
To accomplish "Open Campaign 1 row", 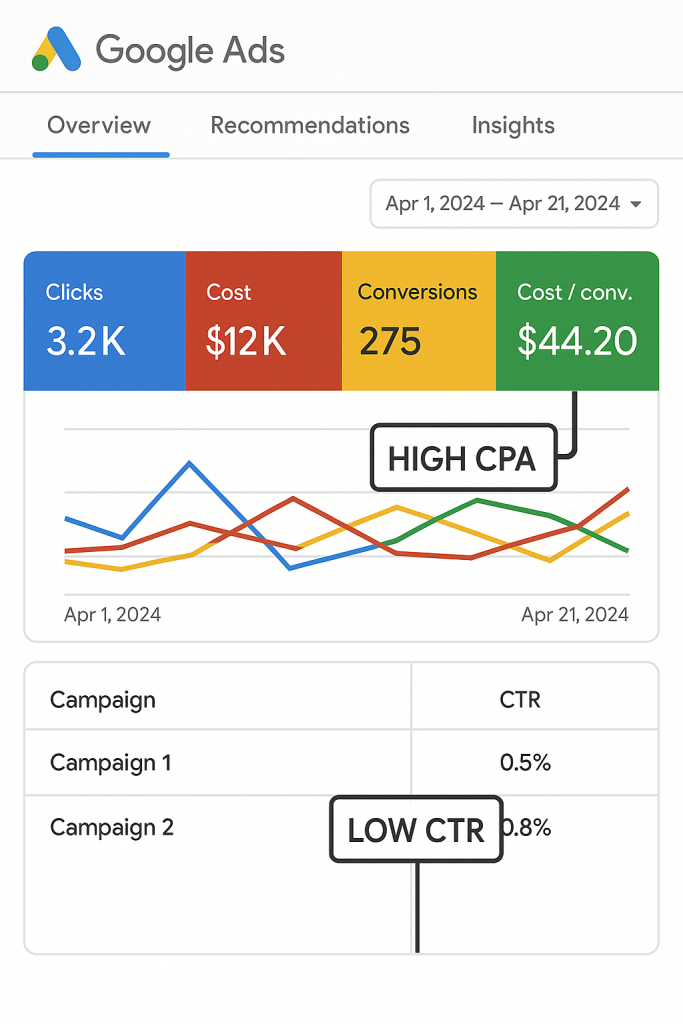I will (x=111, y=763).
